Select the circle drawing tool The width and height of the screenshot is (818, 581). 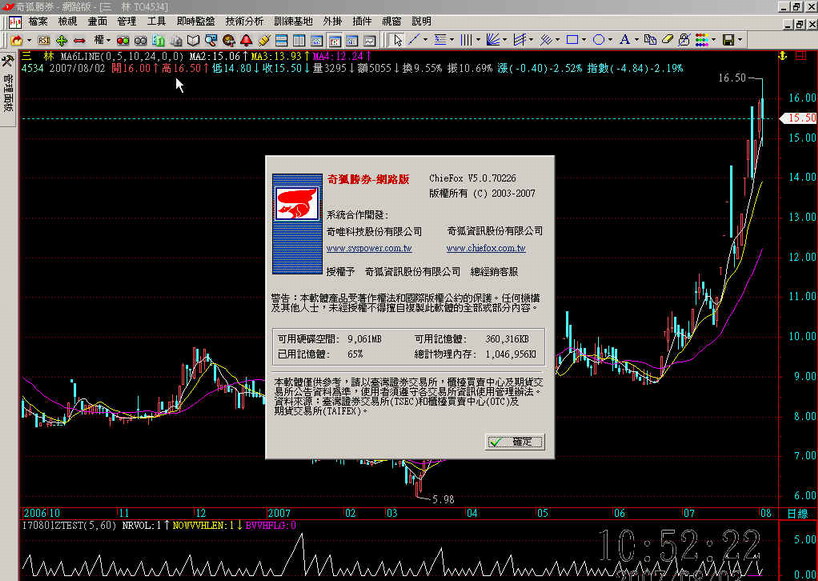[x=598, y=40]
